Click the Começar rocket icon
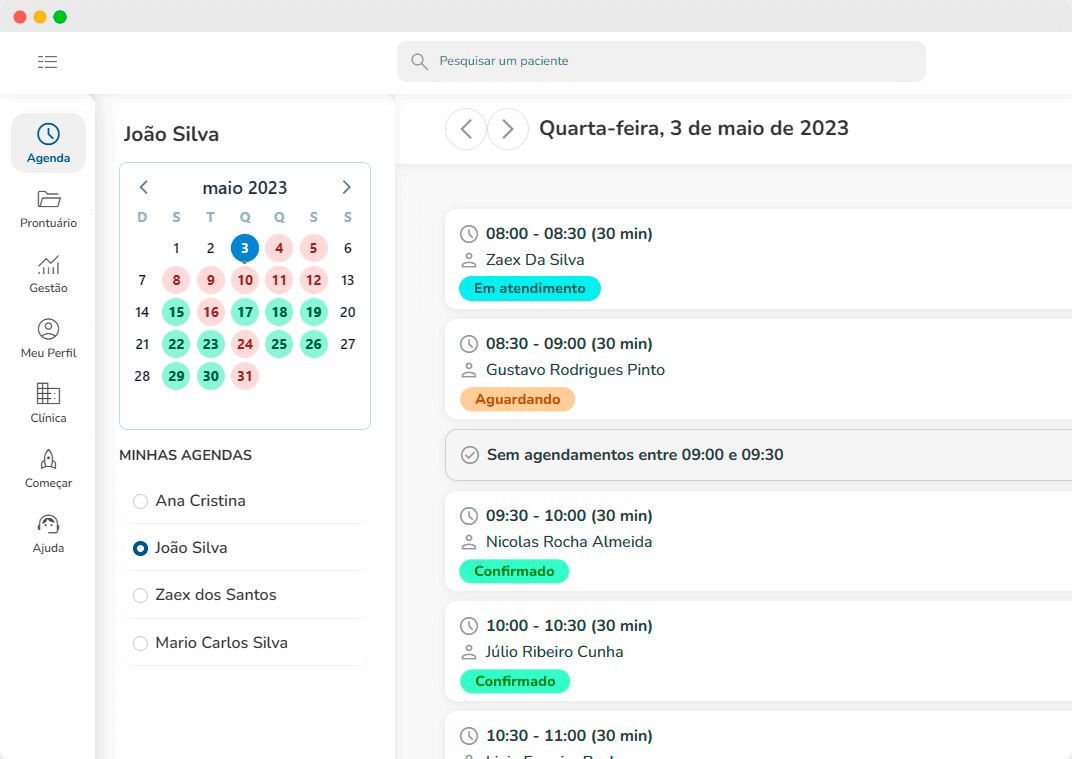 pyautogui.click(x=48, y=459)
